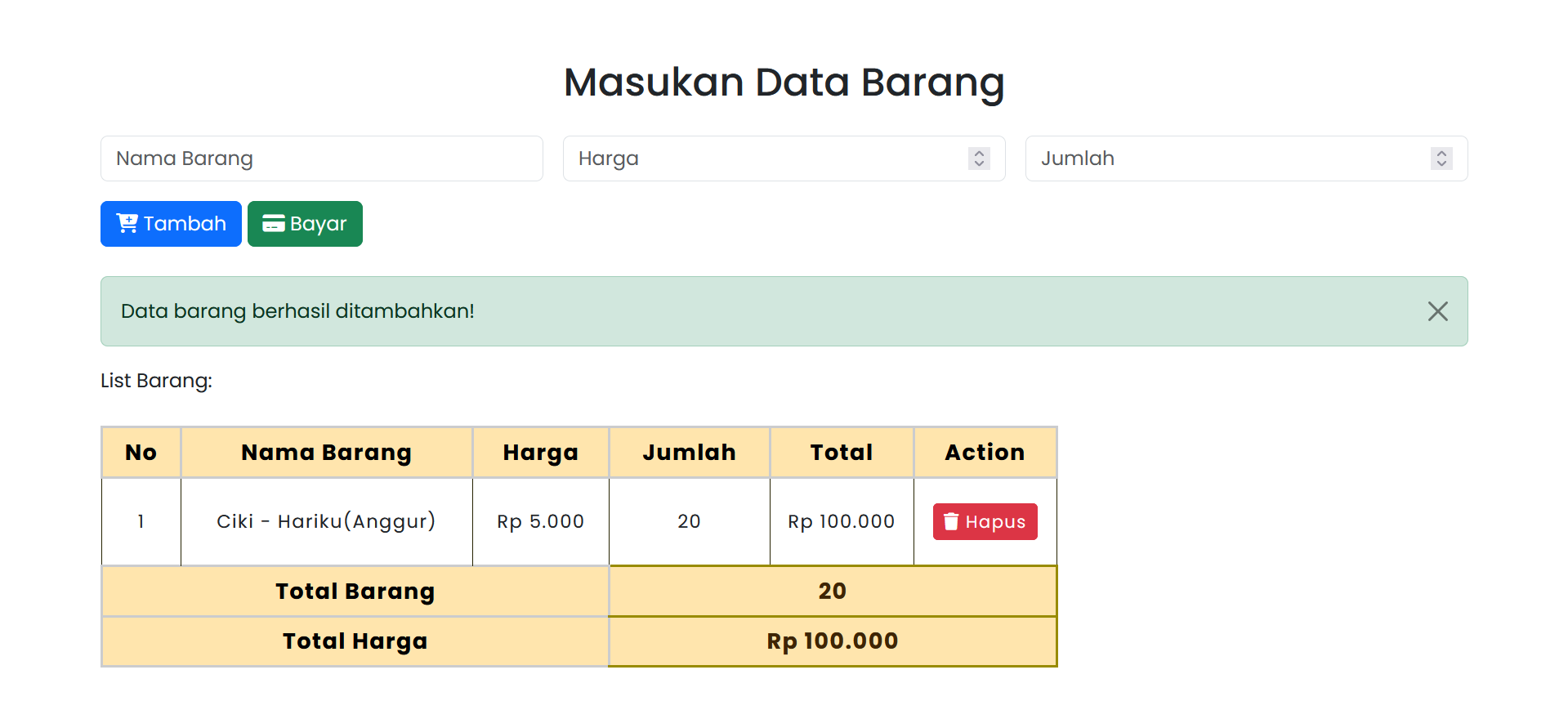This screenshot has height=710, width=1568.
Task: Click the Action column header
Action: tap(985, 453)
